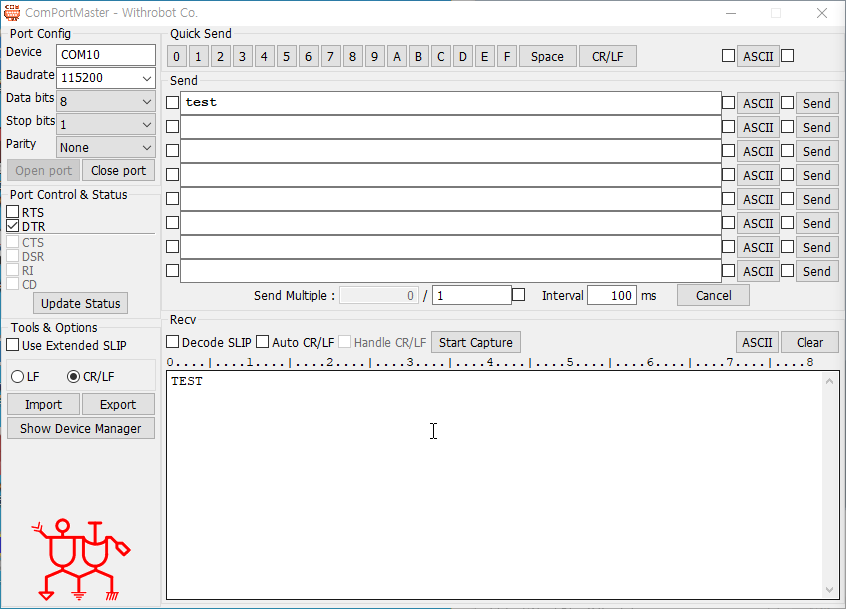This screenshot has height=609, width=846.
Task: Open Show Device Manager
Action: click(81, 428)
